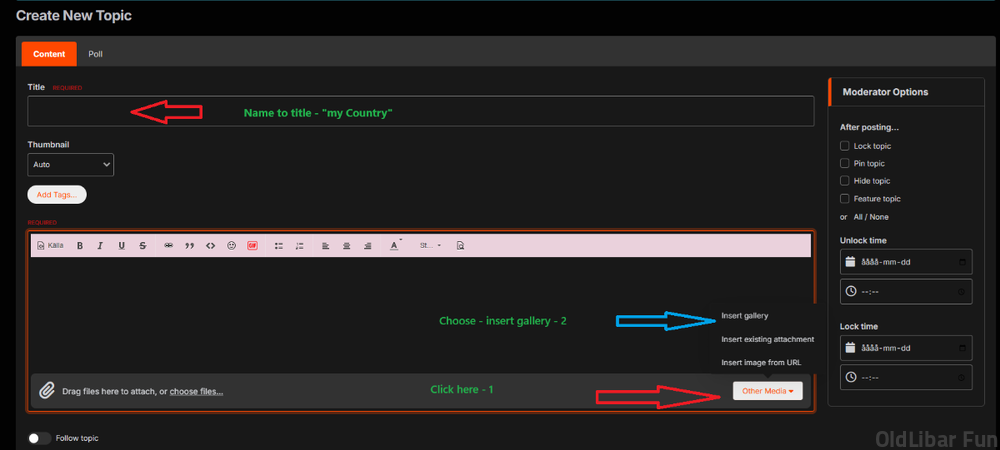Click the GIF insert icon
Screen dimensions: 1000x450
click(x=252, y=245)
